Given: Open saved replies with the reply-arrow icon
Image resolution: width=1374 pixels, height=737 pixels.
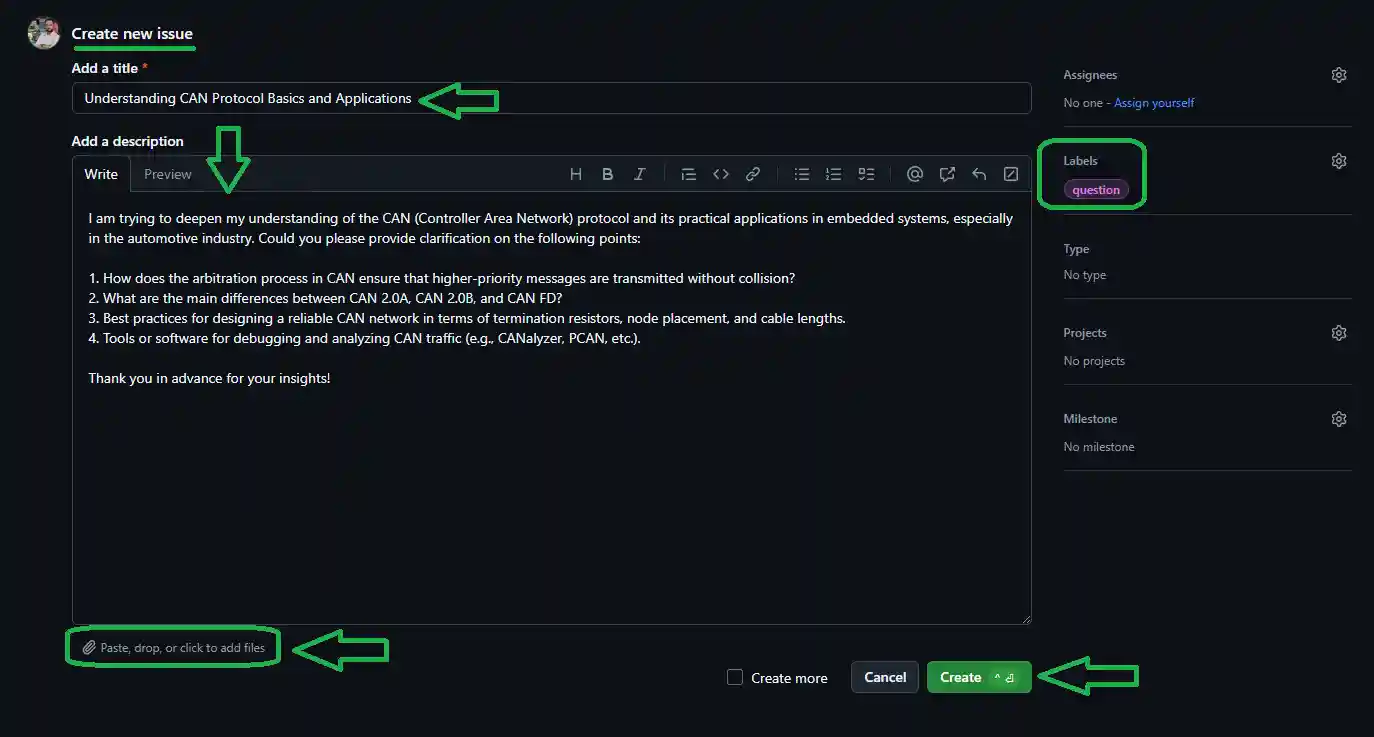Looking at the screenshot, I should pyautogui.click(x=979, y=174).
